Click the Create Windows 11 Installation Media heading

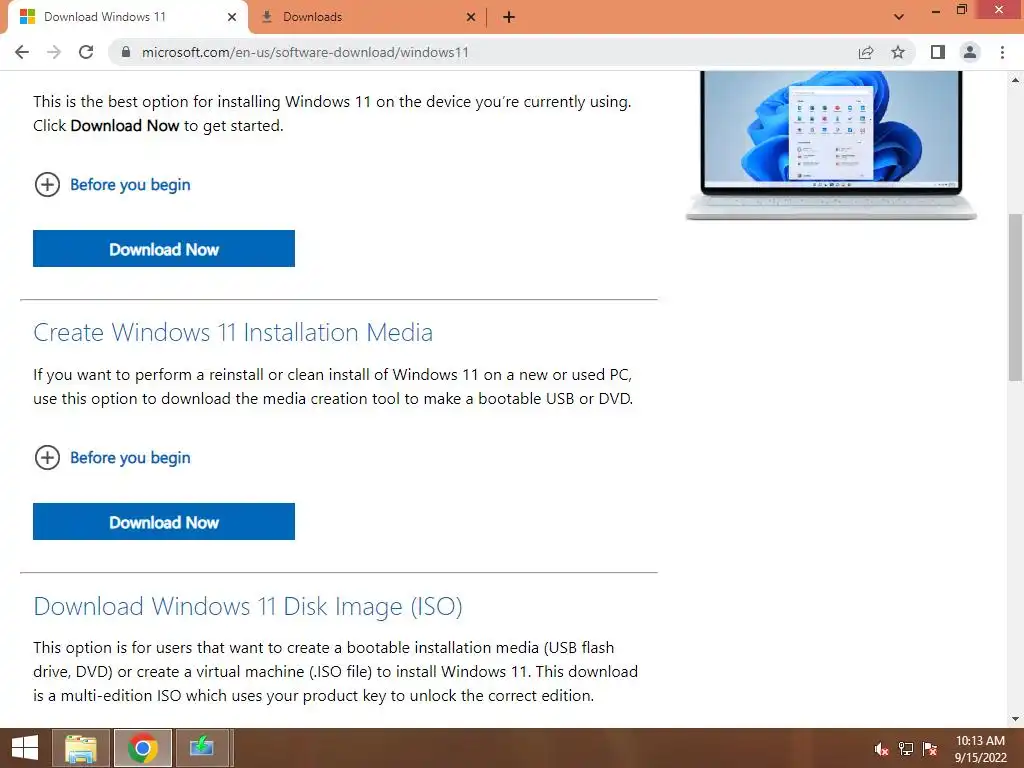click(x=233, y=332)
